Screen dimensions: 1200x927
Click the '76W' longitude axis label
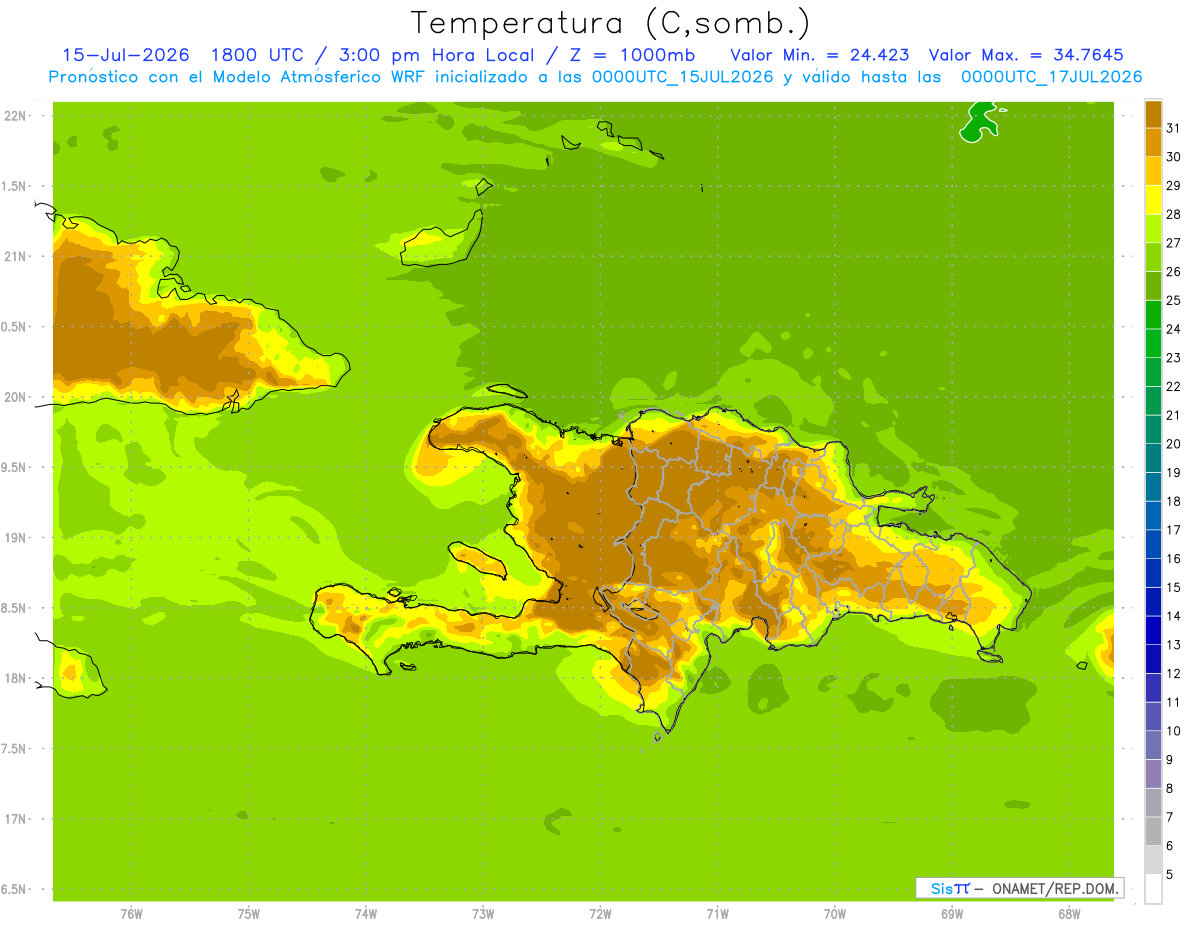pyautogui.click(x=131, y=914)
